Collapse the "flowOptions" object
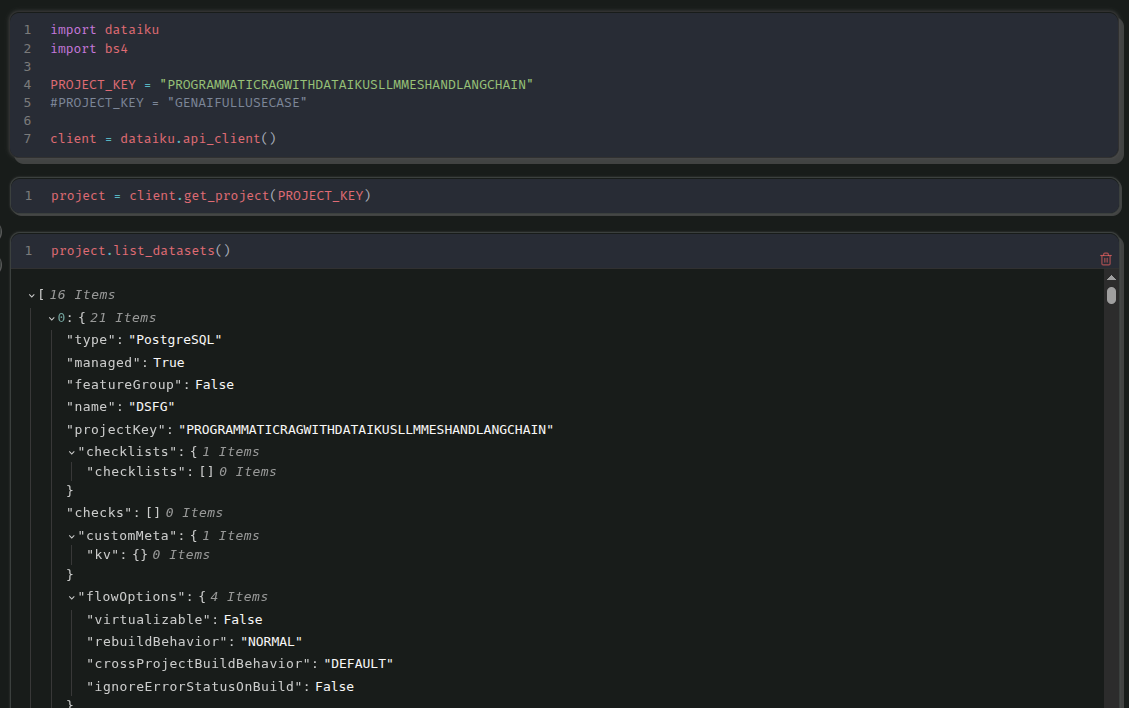Screen dimensions: 1129x708 (71, 598)
